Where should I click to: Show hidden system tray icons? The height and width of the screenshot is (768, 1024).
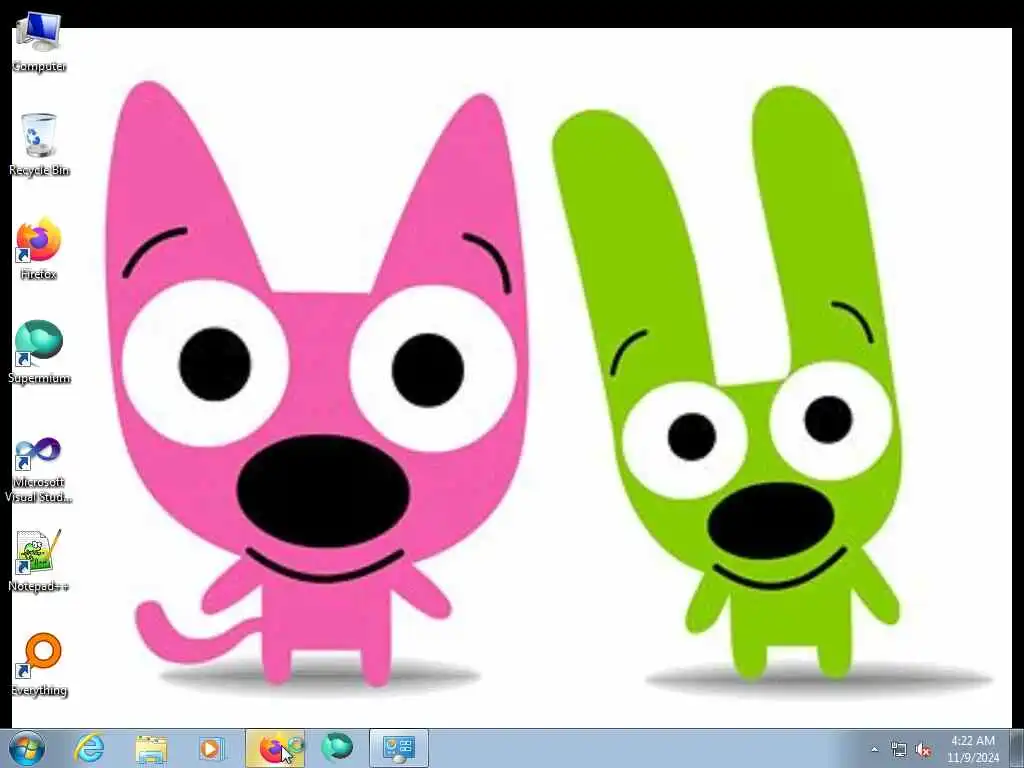874,750
